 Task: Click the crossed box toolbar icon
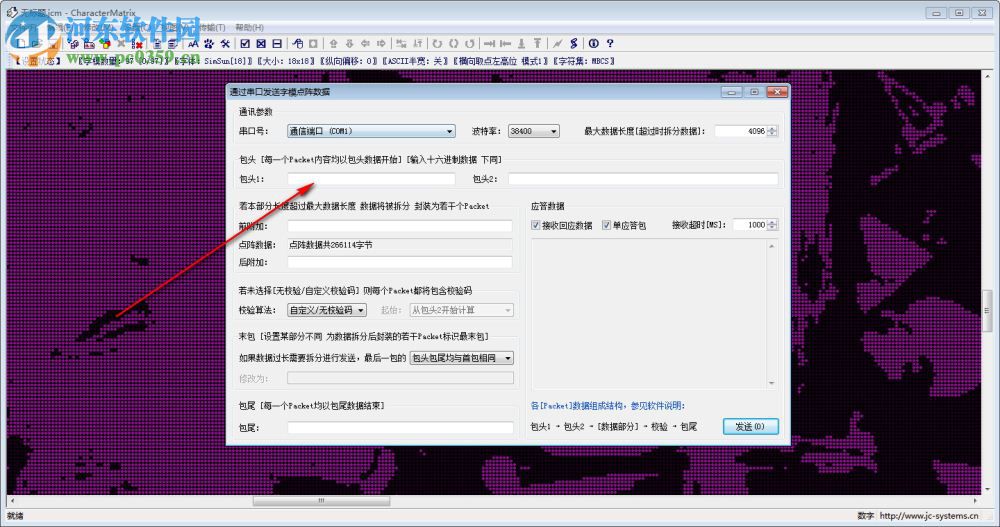(x=261, y=43)
